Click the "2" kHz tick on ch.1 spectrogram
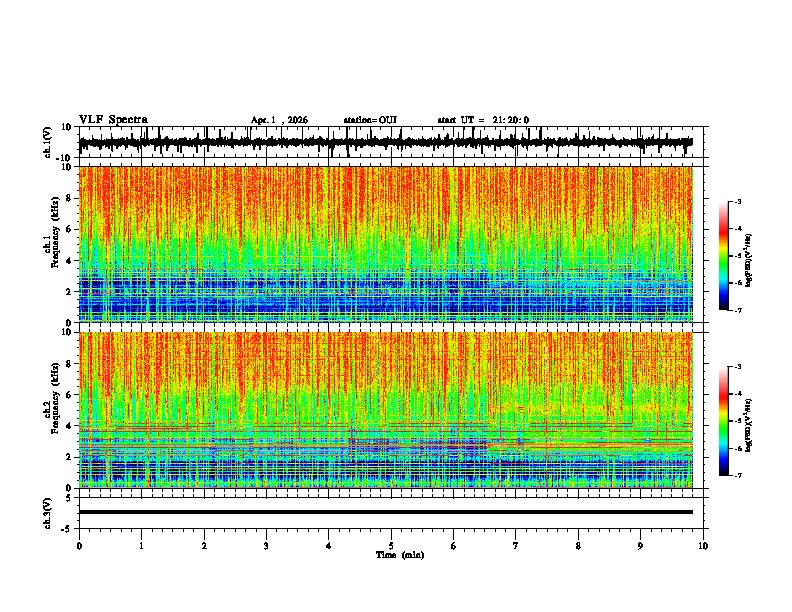 click(69, 291)
